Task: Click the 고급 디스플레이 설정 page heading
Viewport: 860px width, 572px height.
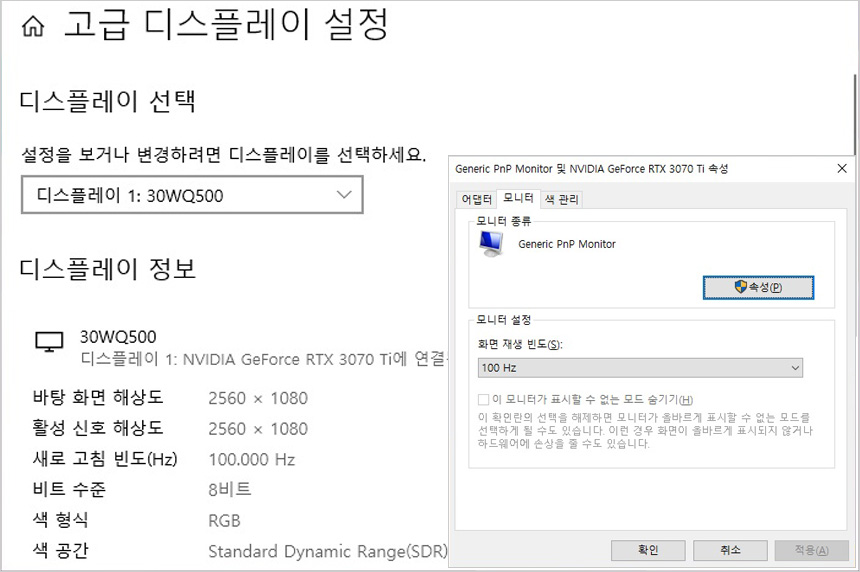Action: point(225,26)
